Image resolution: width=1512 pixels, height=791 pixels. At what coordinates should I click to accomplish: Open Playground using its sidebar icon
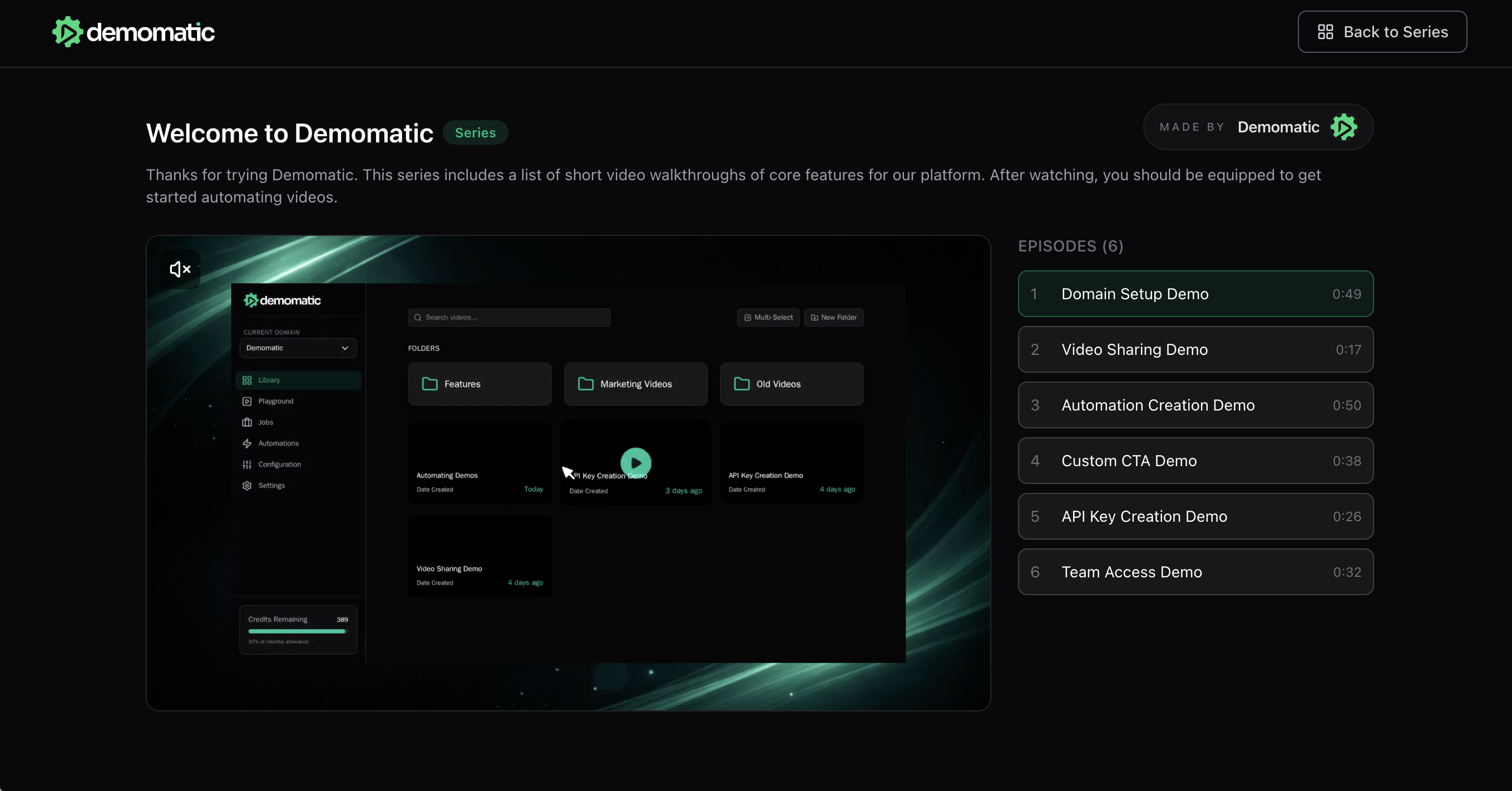click(247, 401)
